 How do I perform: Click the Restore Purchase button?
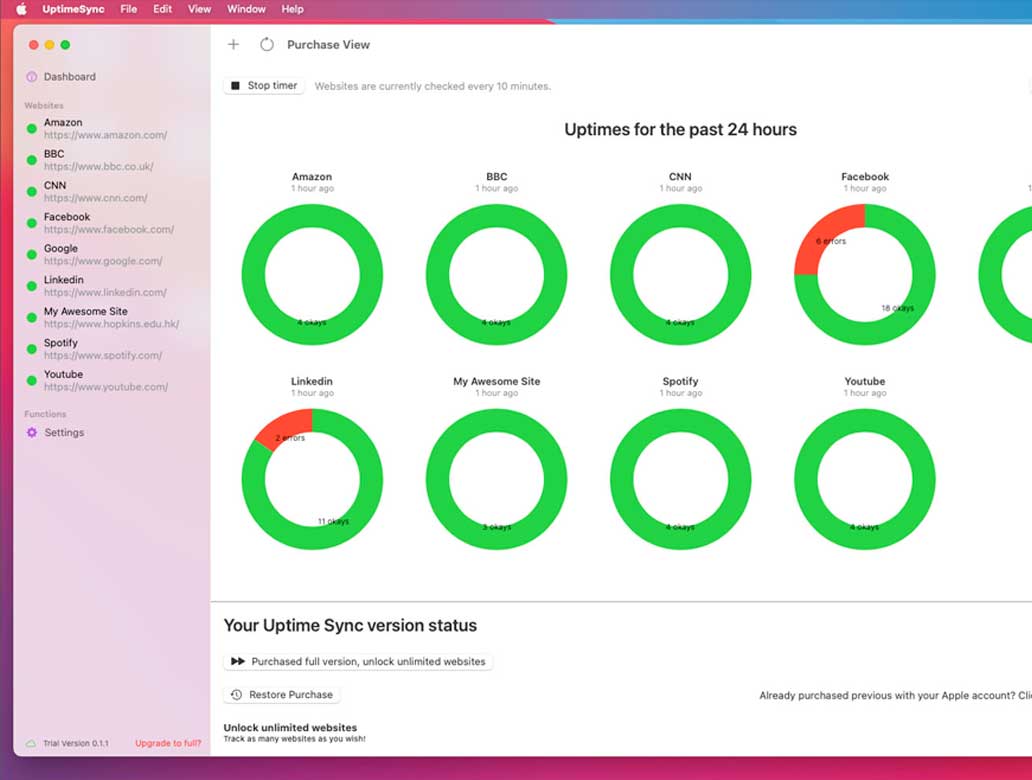tap(282, 694)
